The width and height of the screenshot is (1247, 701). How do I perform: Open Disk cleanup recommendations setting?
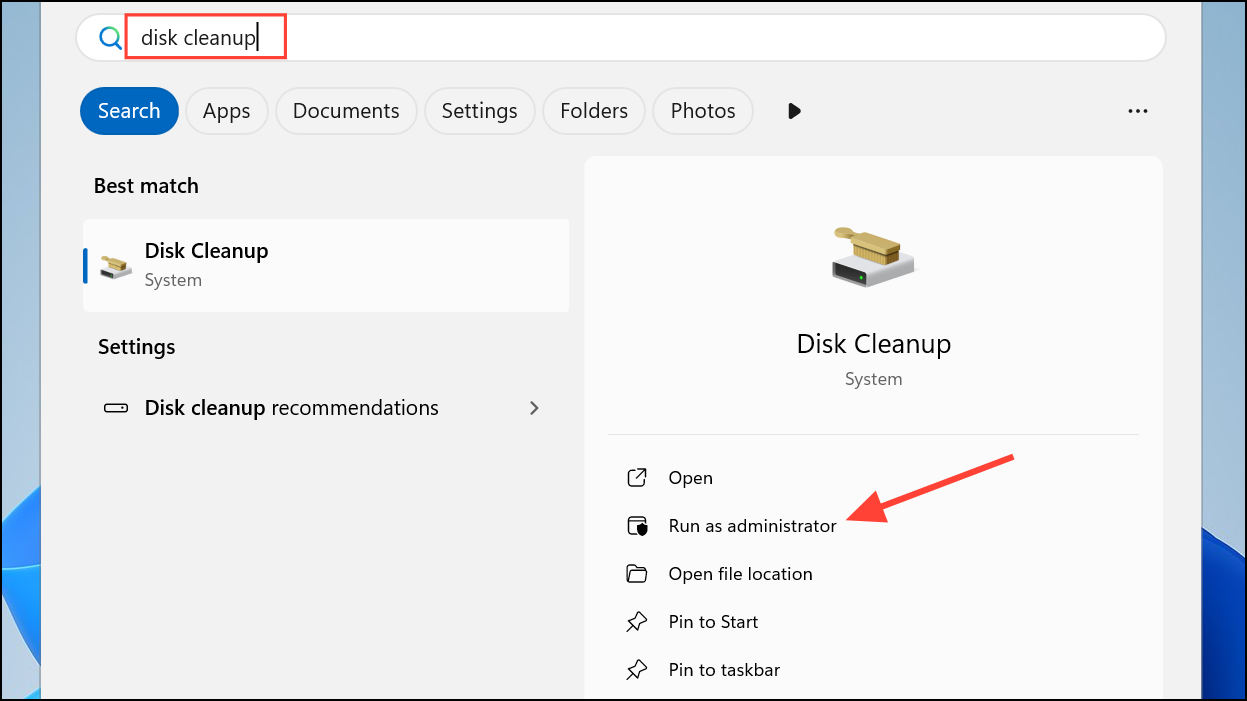point(326,408)
